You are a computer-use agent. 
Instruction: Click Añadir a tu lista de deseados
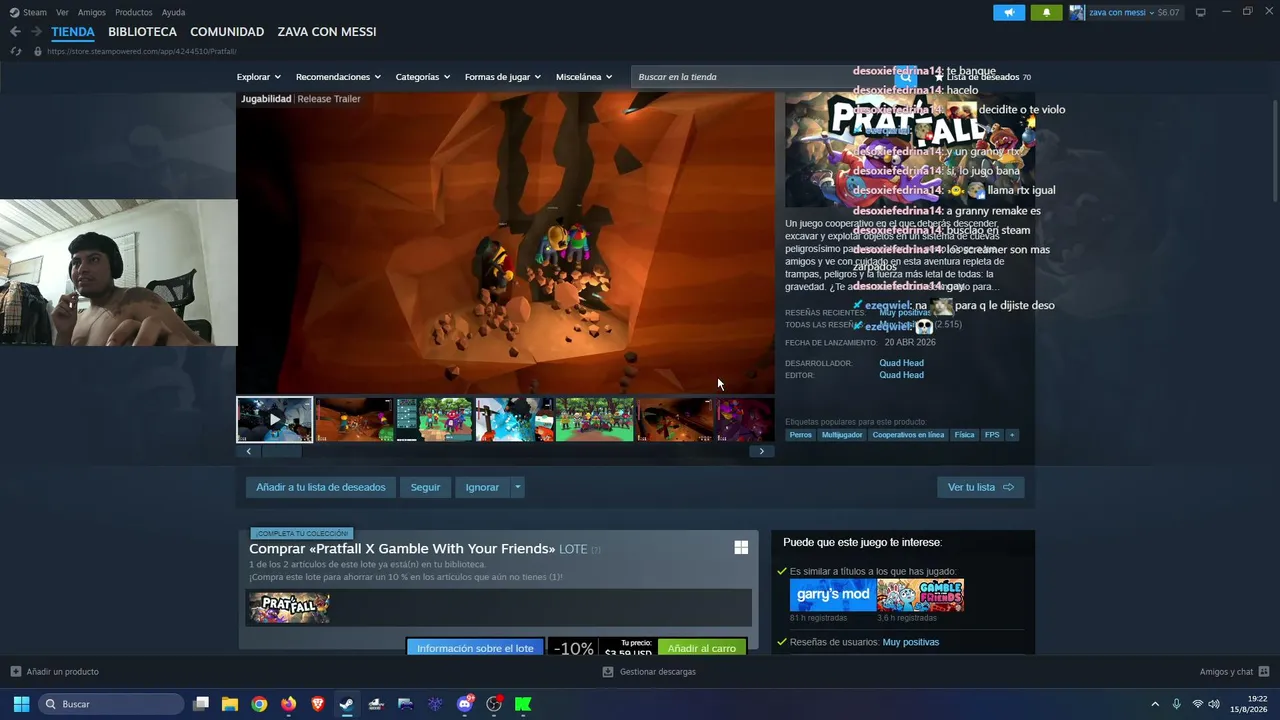(x=320, y=487)
